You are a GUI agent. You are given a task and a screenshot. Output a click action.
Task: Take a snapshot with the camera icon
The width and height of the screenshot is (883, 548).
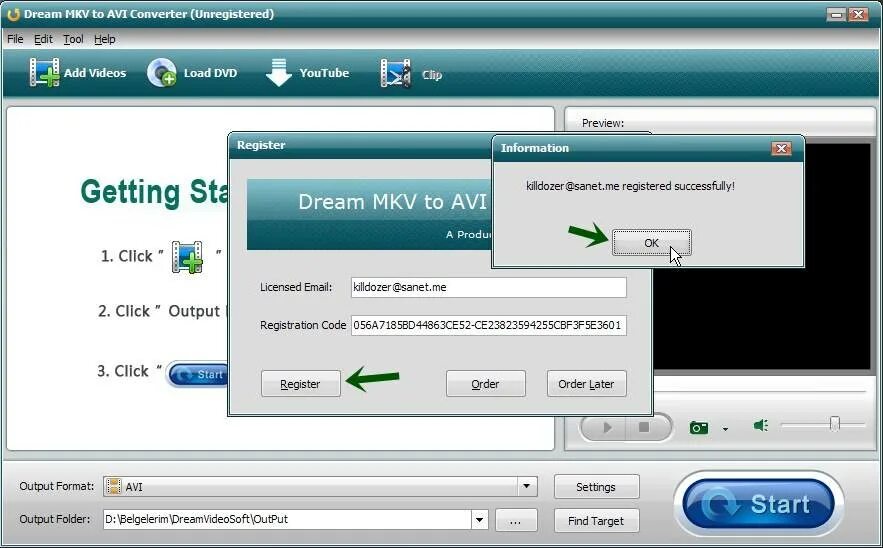(699, 427)
